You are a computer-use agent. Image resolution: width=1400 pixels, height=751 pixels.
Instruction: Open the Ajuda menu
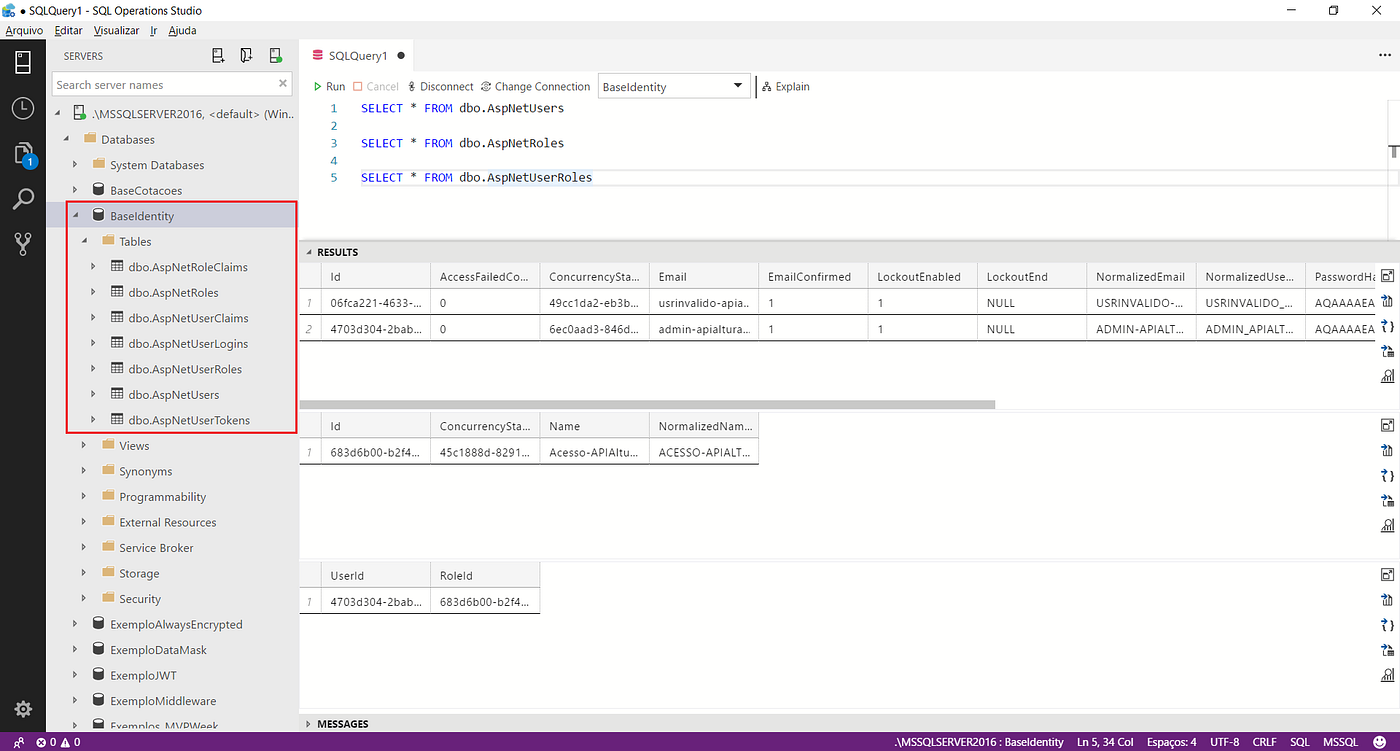(183, 30)
